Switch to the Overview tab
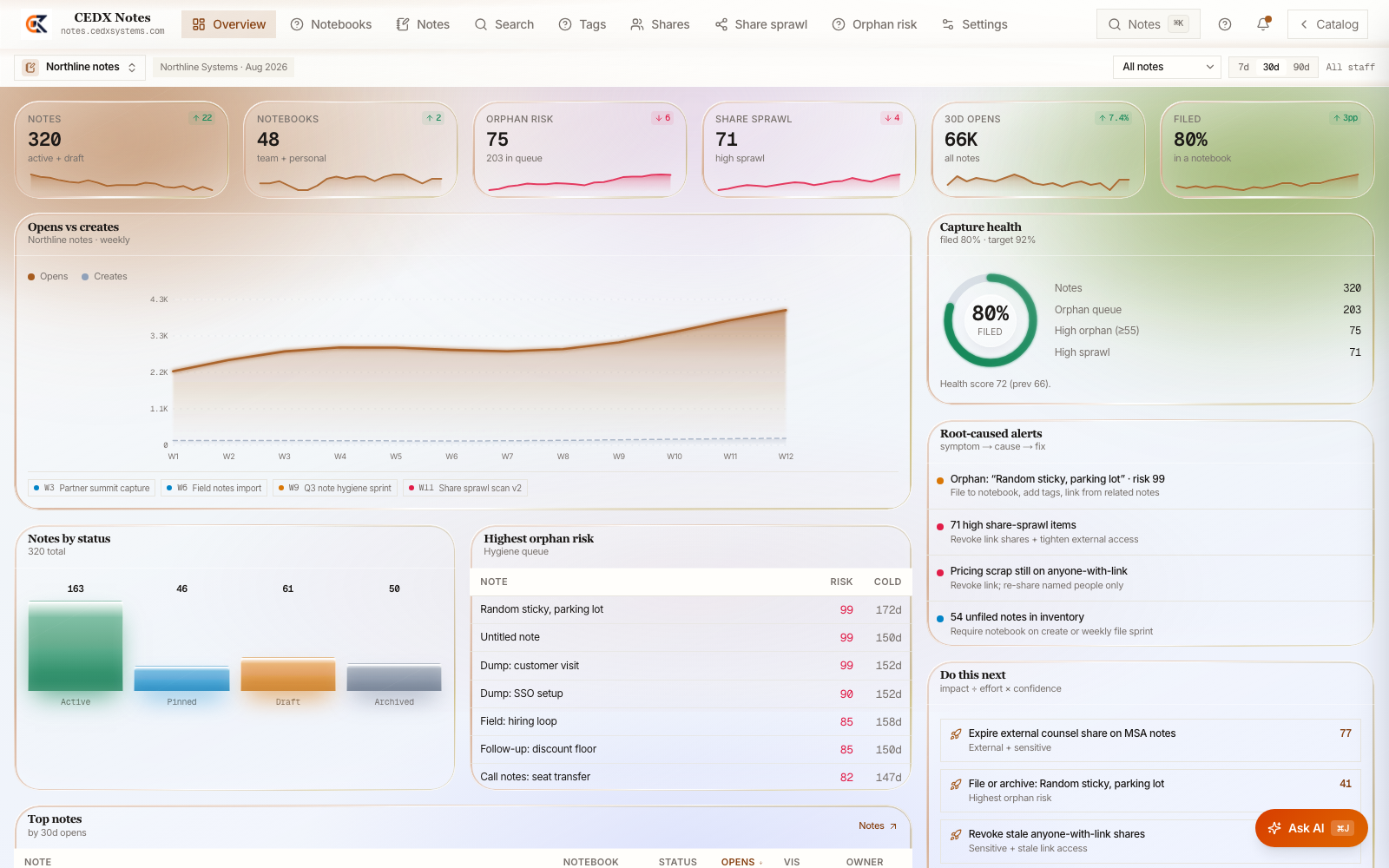The height and width of the screenshot is (868, 1389). 228,24
